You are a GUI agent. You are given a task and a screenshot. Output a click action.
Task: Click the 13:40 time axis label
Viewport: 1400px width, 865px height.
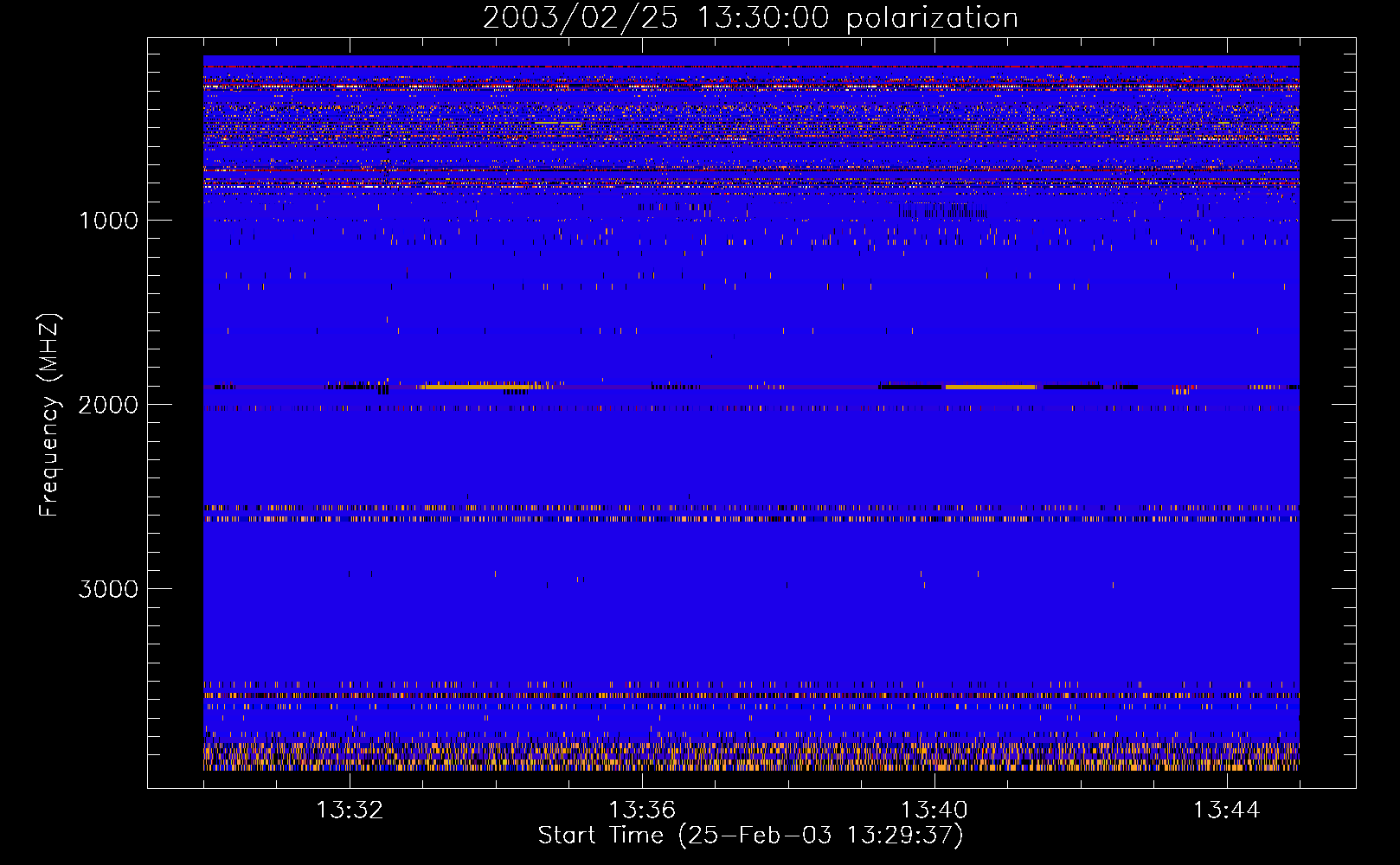click(x=934, y=811)
